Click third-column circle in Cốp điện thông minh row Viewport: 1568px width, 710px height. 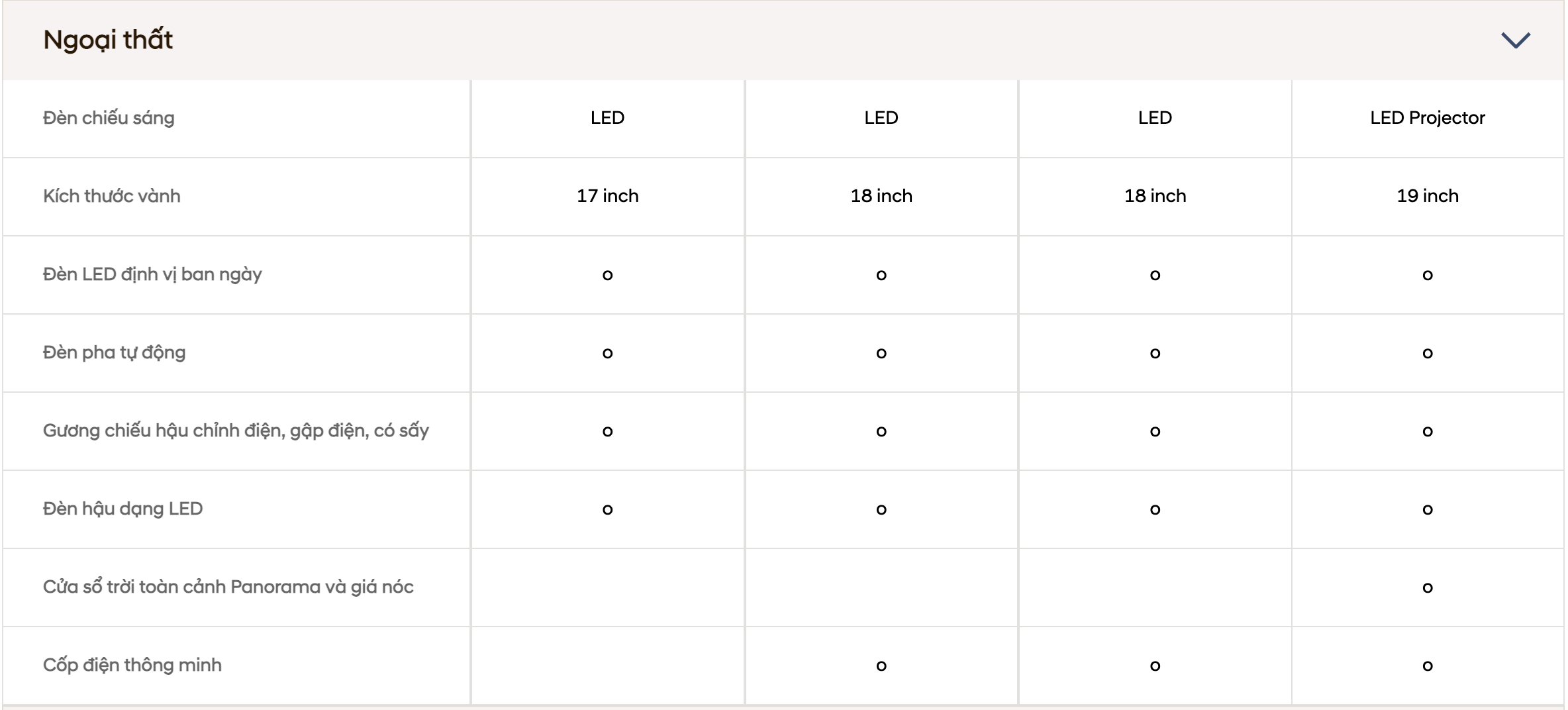(x=1155, y=666)
